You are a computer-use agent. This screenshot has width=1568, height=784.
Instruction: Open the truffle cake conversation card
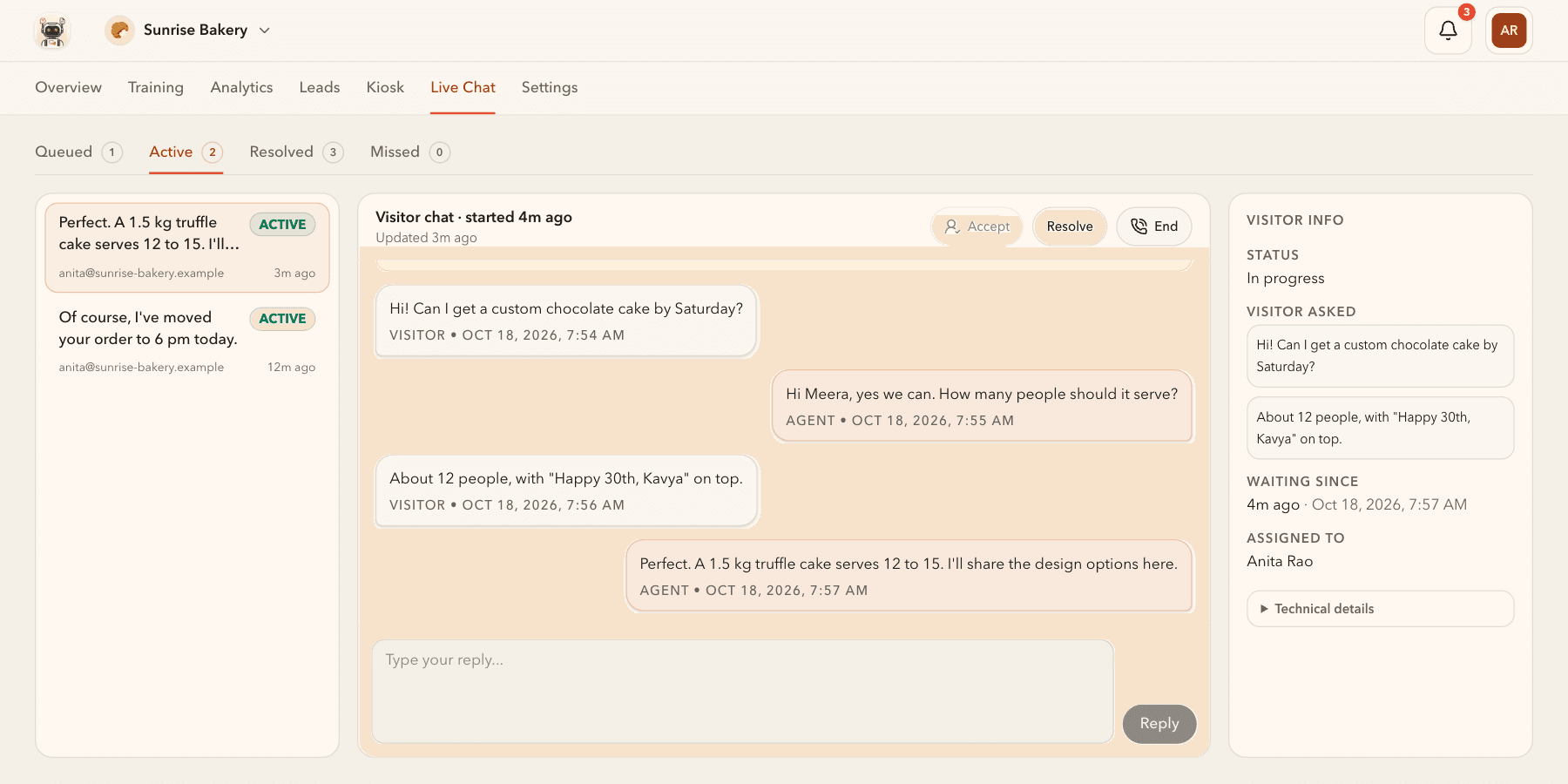(187, 247)
